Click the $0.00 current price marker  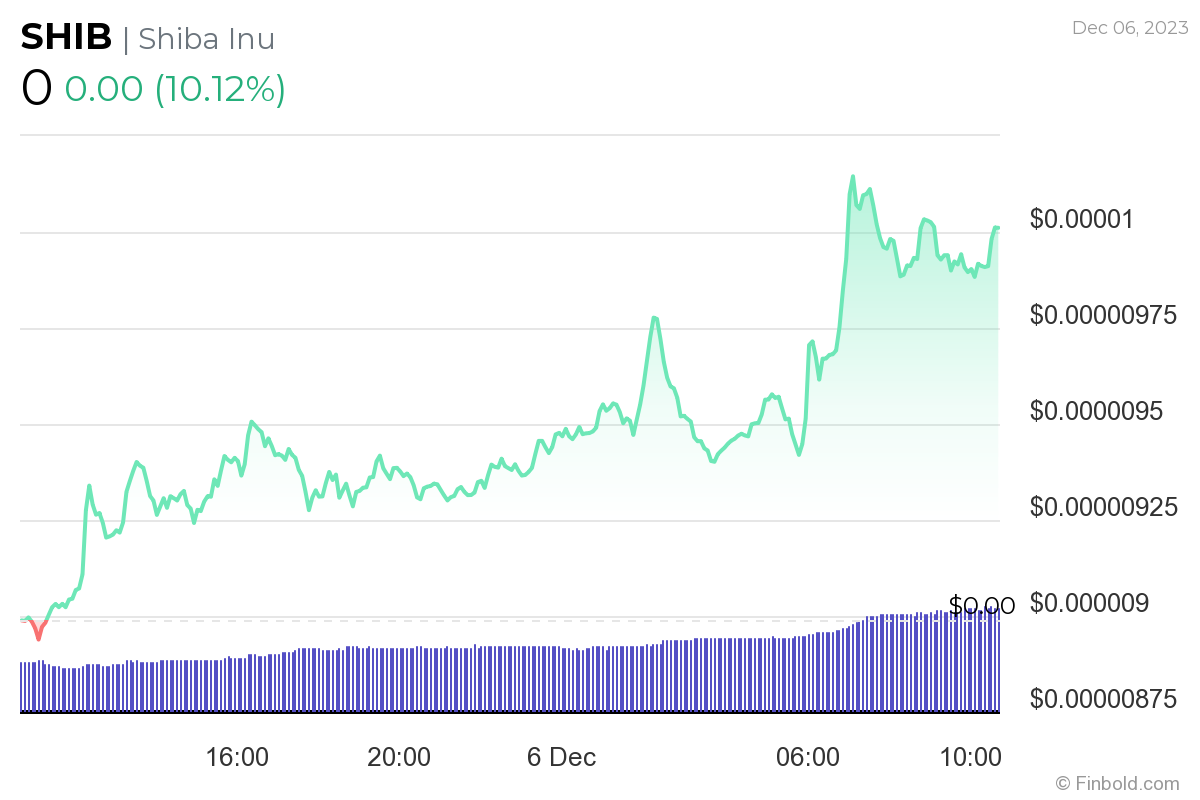982,605
